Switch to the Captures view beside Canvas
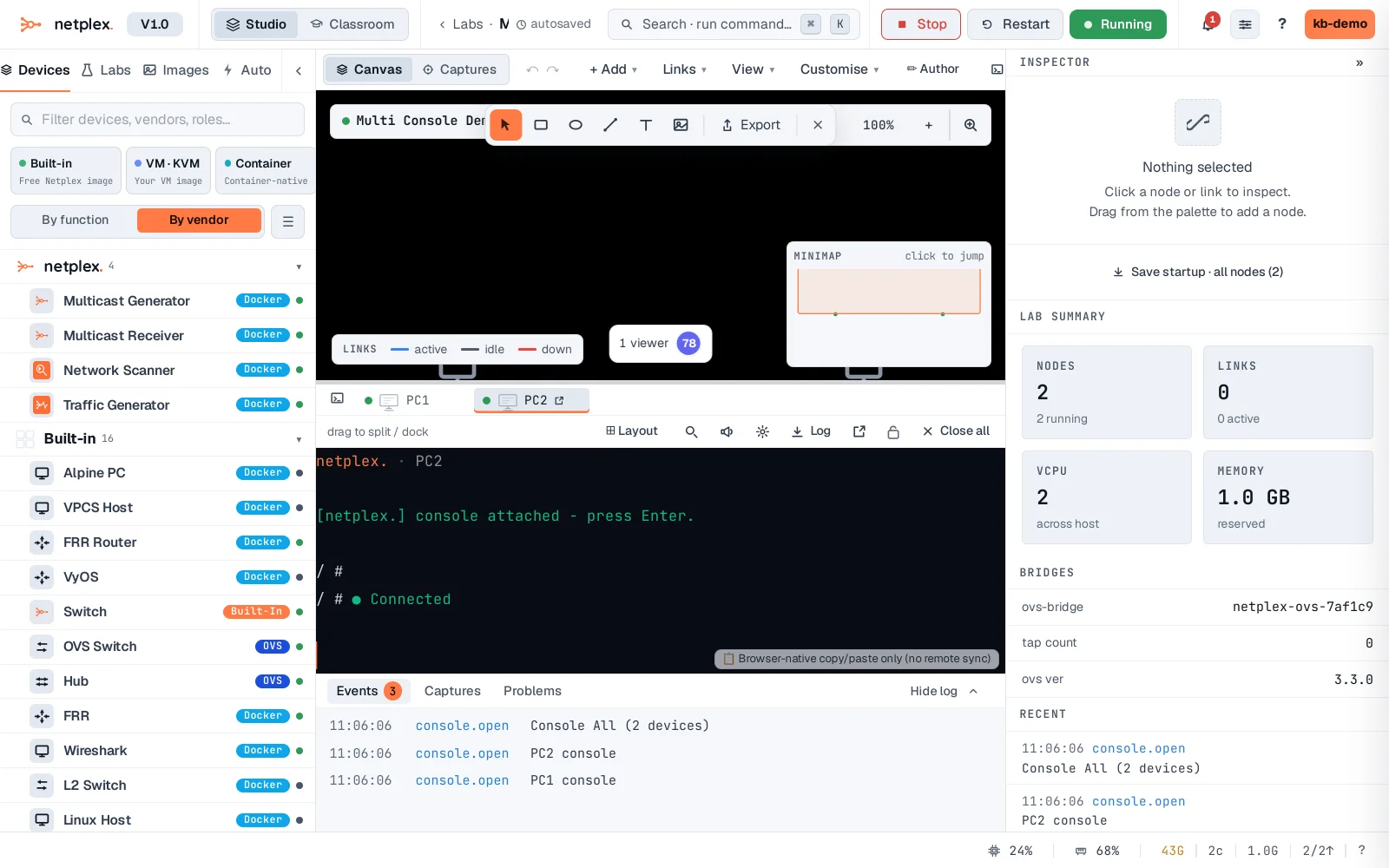Screen dimensions: 1389x868 459,69
